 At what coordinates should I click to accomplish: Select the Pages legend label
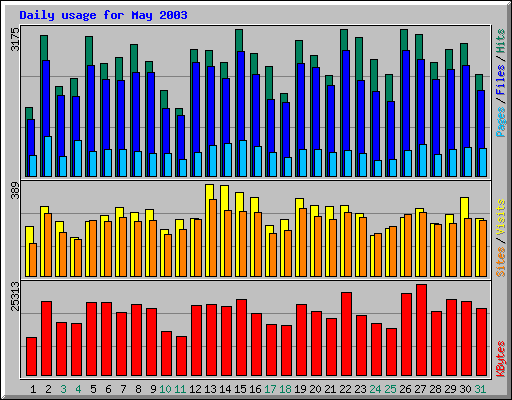coord(501,122)
